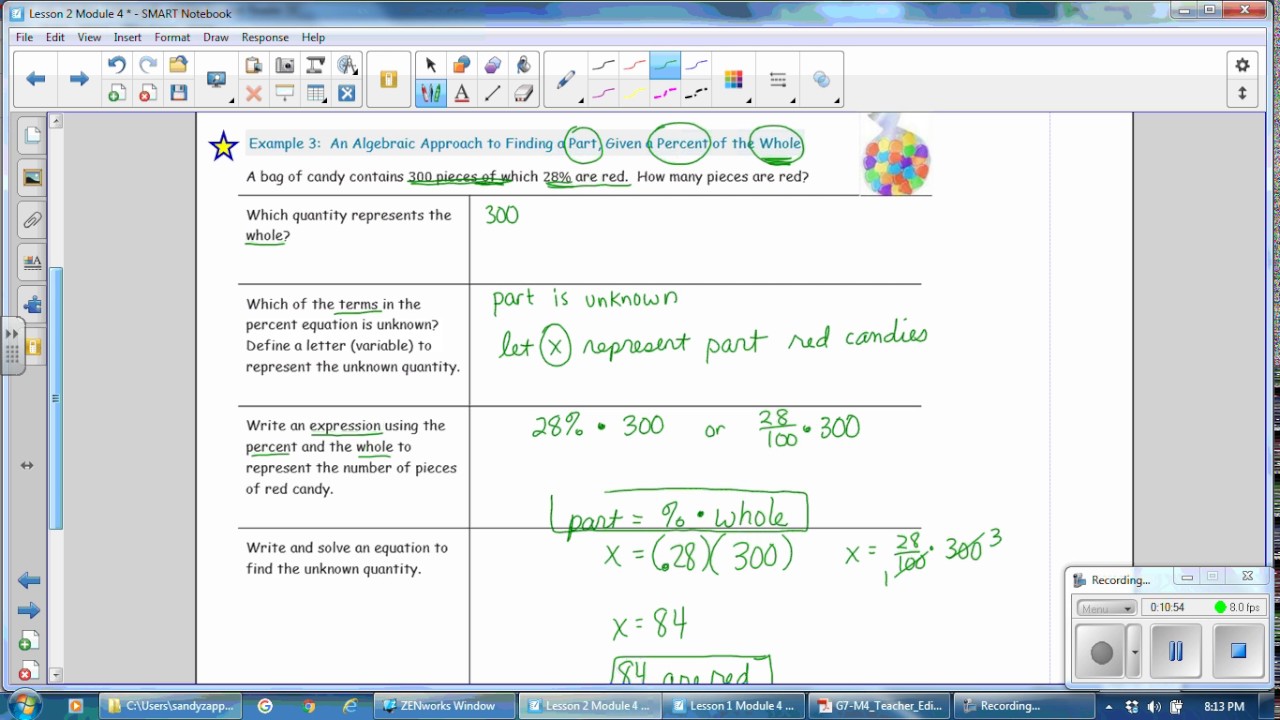Click the sidebar vertical scrollbar thumb
Image resolution: width=1280 pixels, height=720 pixels.
click(x=56, y=398)
